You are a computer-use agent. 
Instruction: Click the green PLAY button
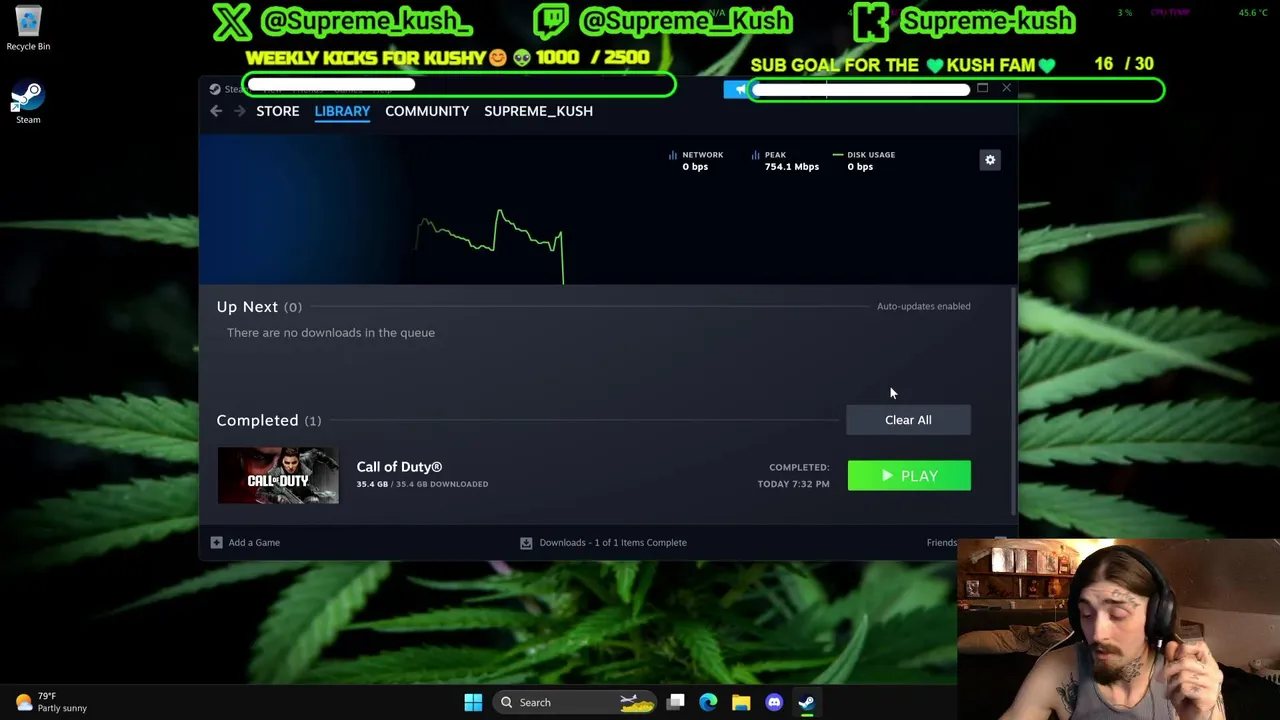click(x=909, y=476)
